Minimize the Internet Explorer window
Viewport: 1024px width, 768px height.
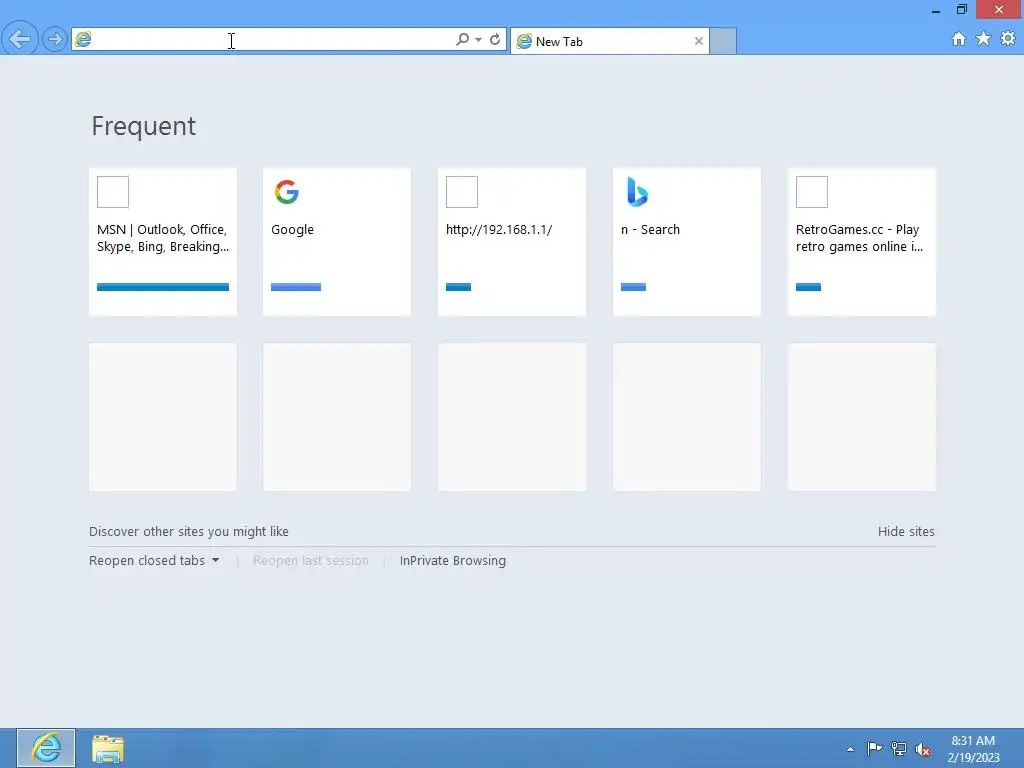[x=936, y=10]
